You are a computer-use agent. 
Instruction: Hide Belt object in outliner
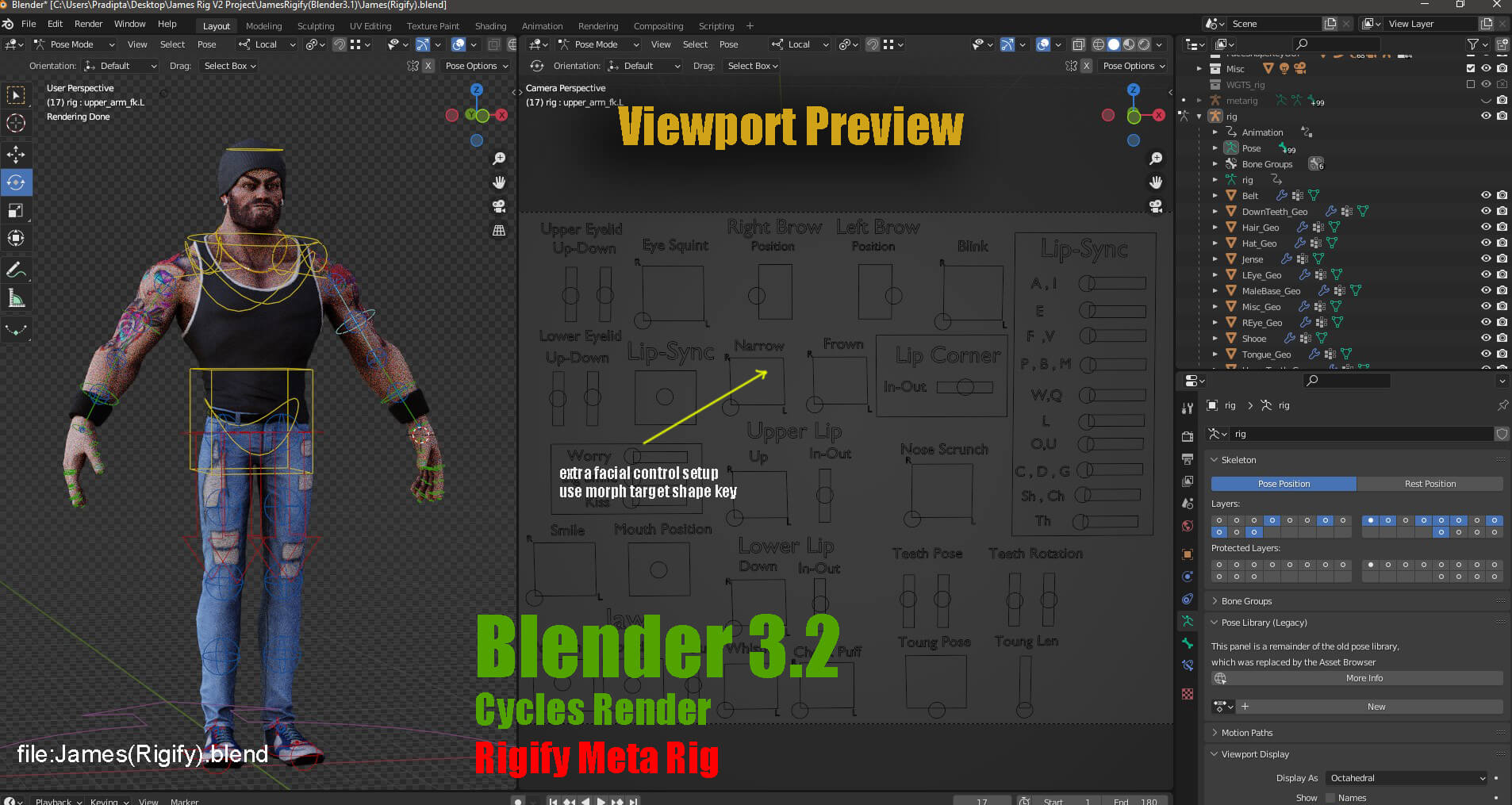(x=1486, y=195)
